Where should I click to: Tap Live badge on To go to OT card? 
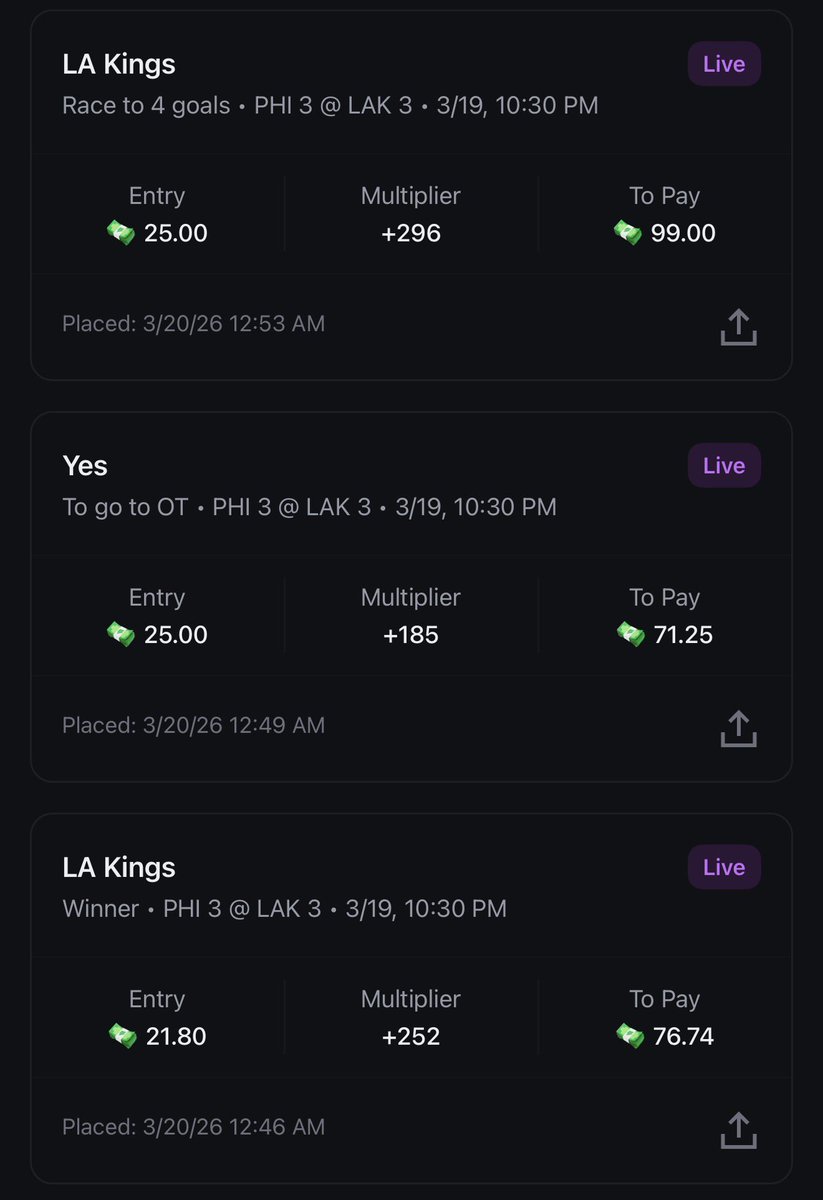point(724,466)
